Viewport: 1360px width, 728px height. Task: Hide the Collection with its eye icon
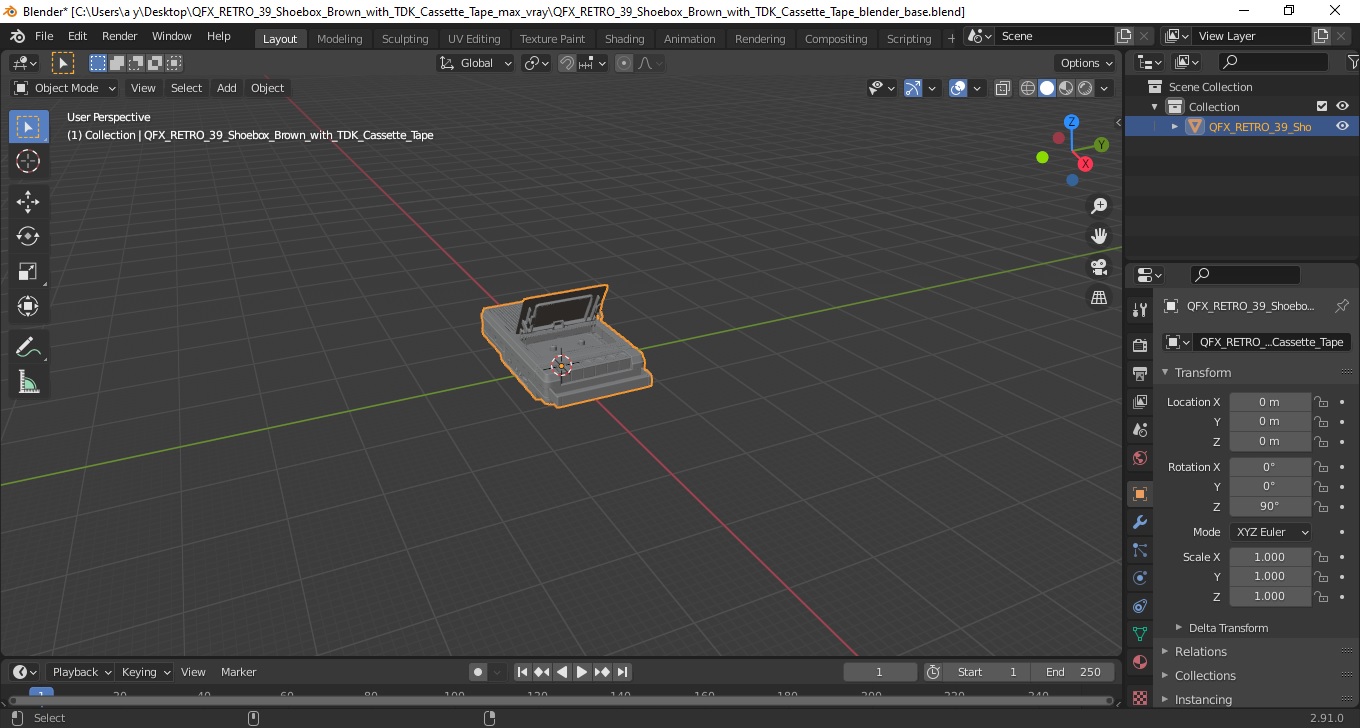pyautogui.click(x=1343, y=106)
